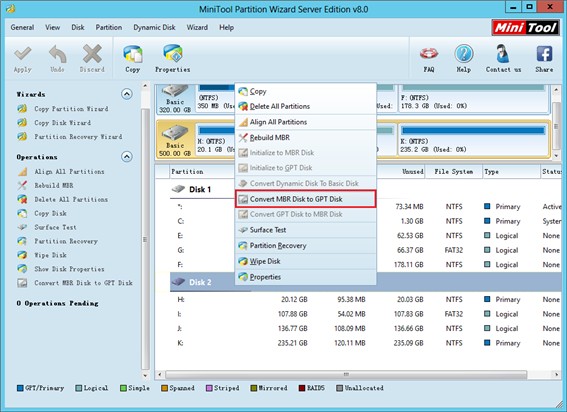The image size is (567, 412).
Task: Select Convert MBR Disk to GPT Disk in sidebar
Action: (x=83, y=283)
